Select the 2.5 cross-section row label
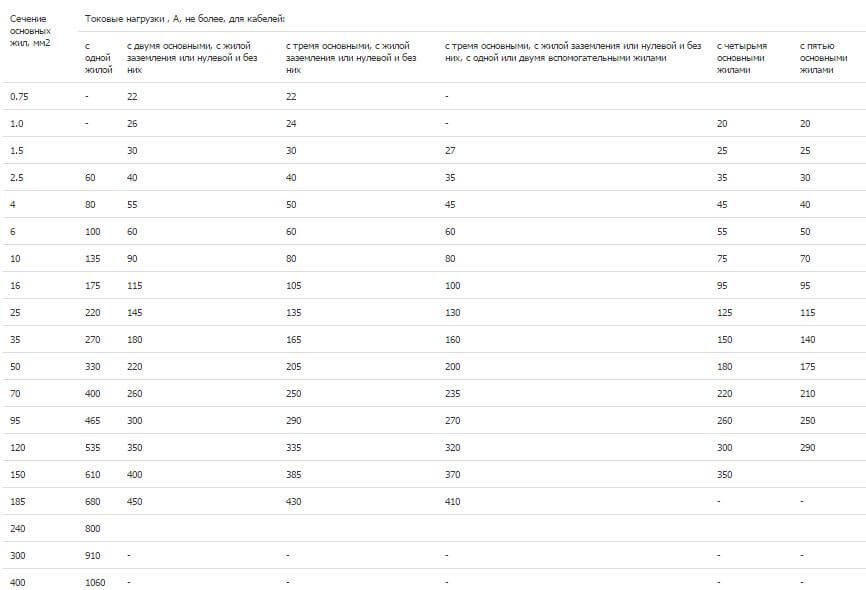 click(16, 177)
